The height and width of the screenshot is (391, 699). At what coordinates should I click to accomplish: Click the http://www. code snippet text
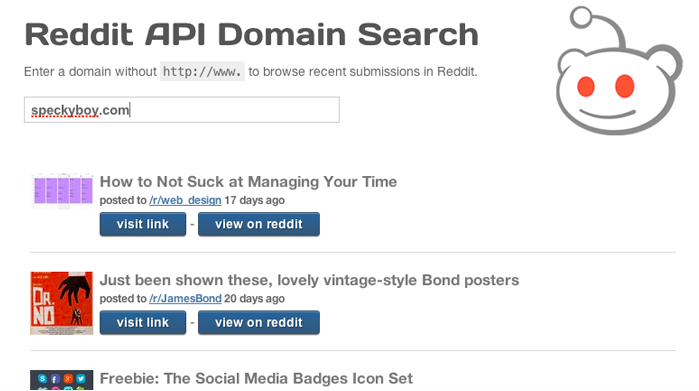[x=202, y=71]
